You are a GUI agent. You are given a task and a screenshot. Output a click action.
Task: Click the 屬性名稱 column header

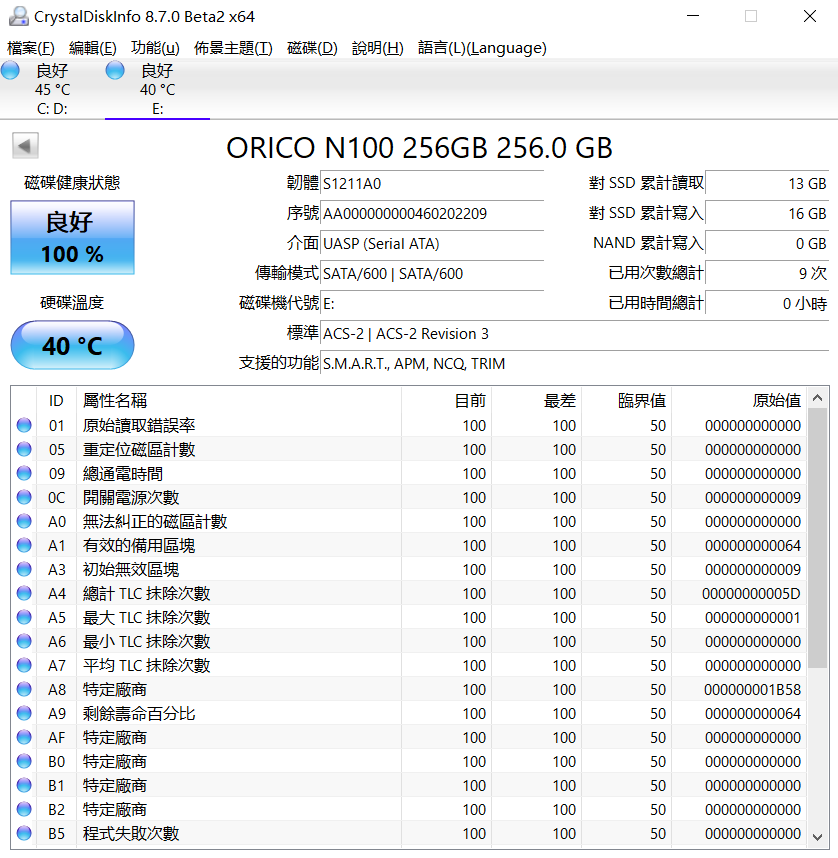pyautogui.click(x=239, y=401)
